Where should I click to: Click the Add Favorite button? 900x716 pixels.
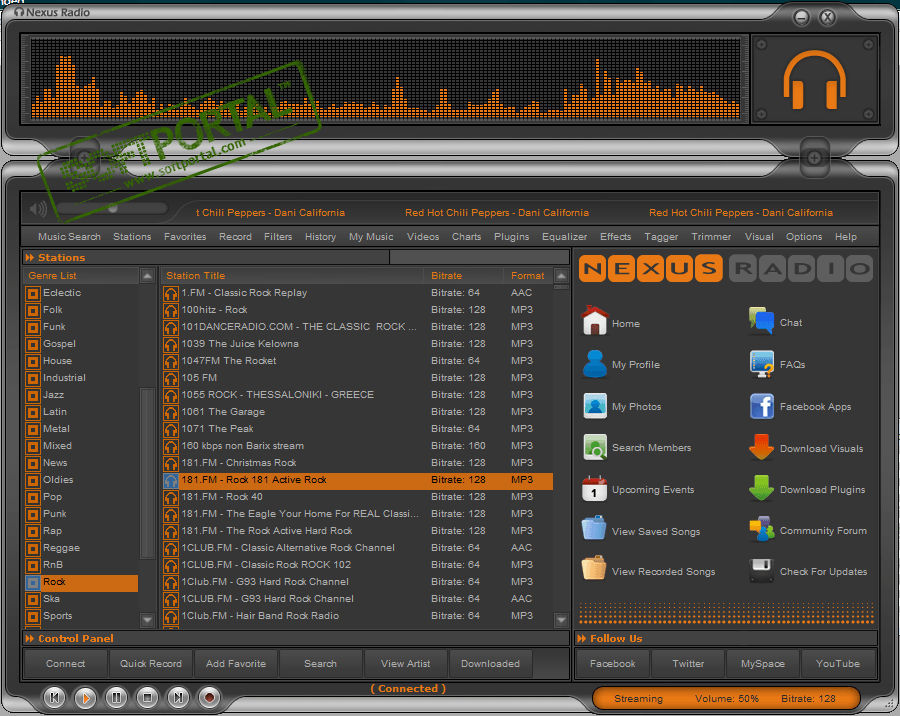tap(235, 664)
